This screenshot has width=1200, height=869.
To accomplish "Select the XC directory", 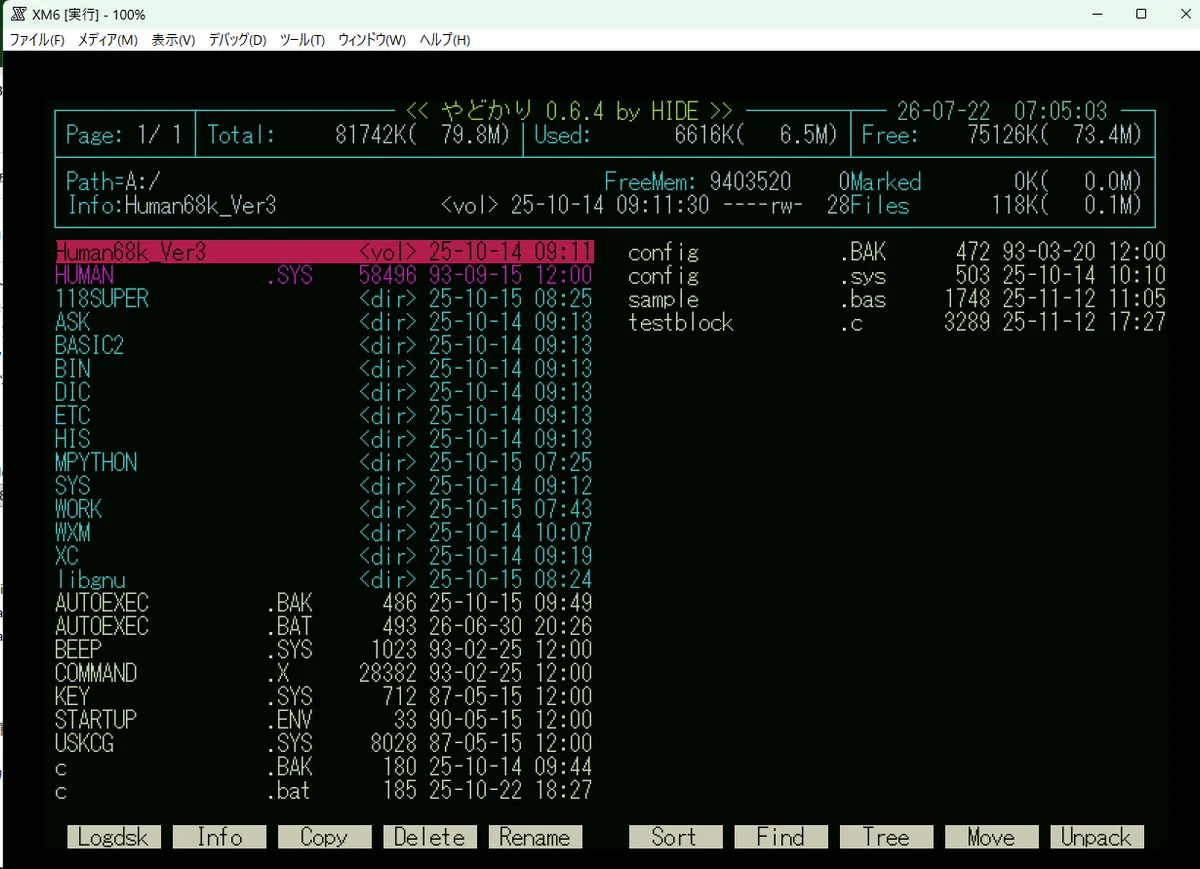I will pyautogui.click(x=324, y=556).
